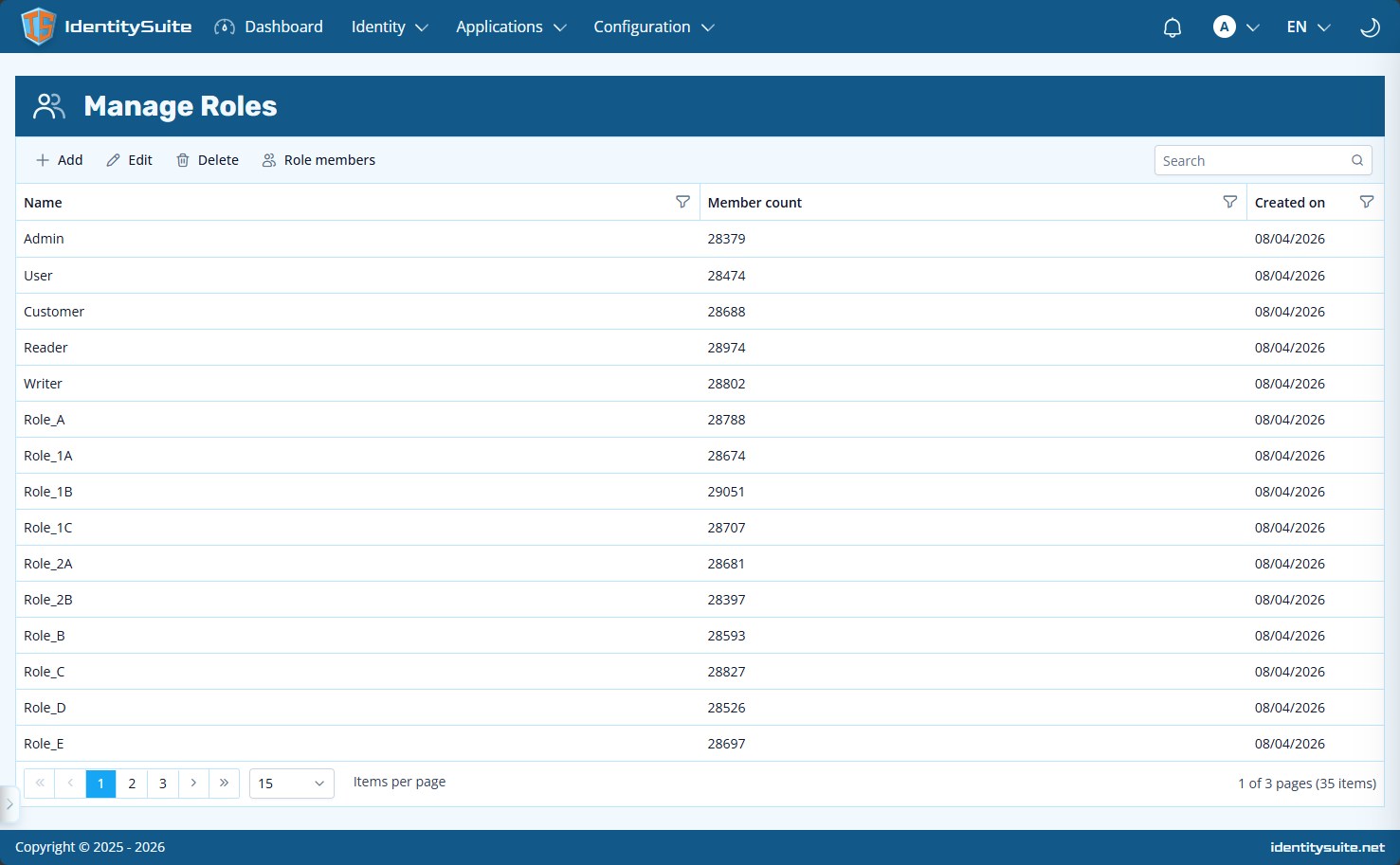Expand the Configuration menu

654,27
